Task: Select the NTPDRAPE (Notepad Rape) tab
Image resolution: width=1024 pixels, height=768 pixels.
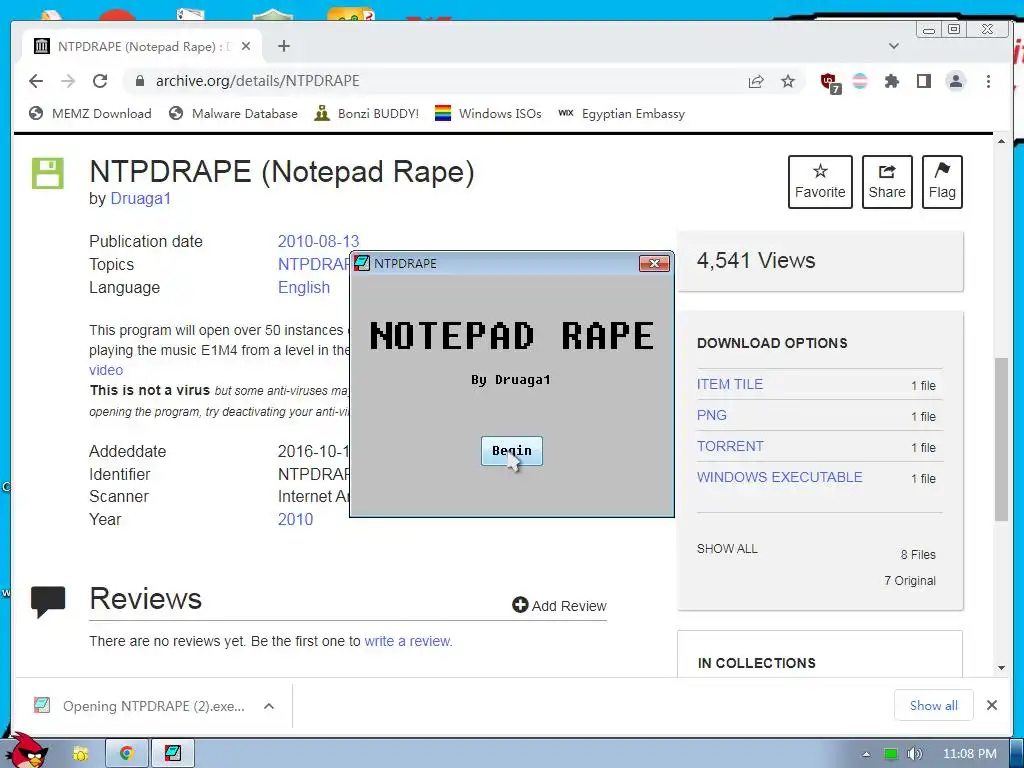Action: [140, 46]
